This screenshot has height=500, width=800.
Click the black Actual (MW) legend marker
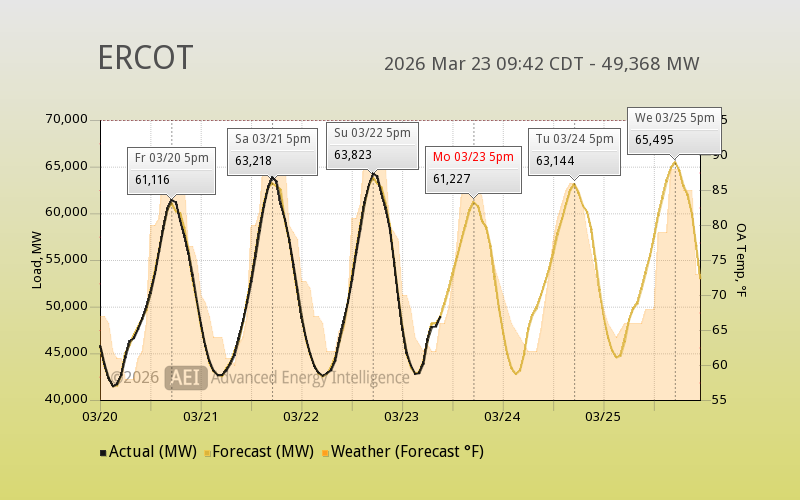tap(103, 453)
